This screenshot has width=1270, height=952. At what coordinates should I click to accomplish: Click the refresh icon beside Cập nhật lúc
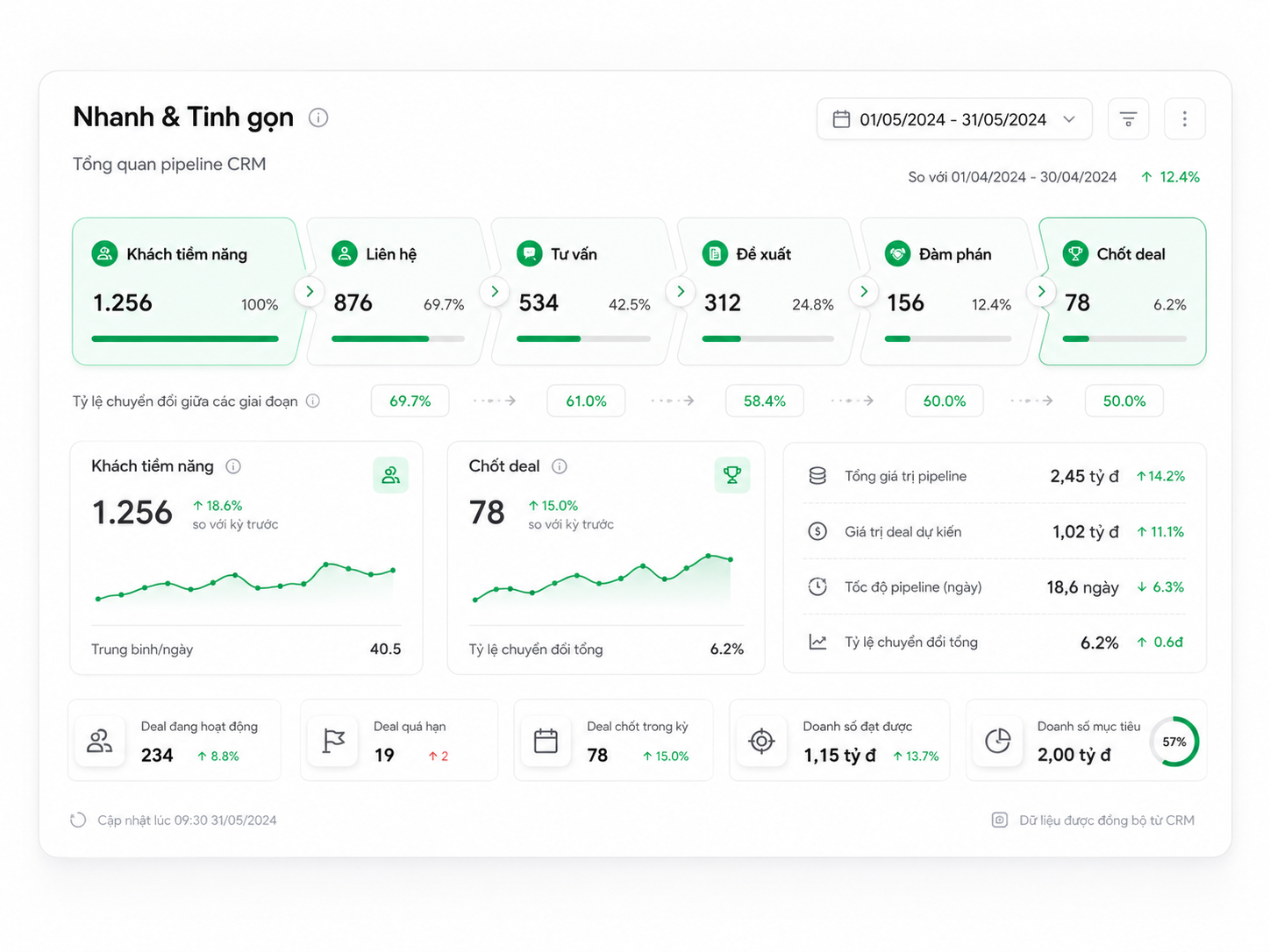click(x=78, y=821)
